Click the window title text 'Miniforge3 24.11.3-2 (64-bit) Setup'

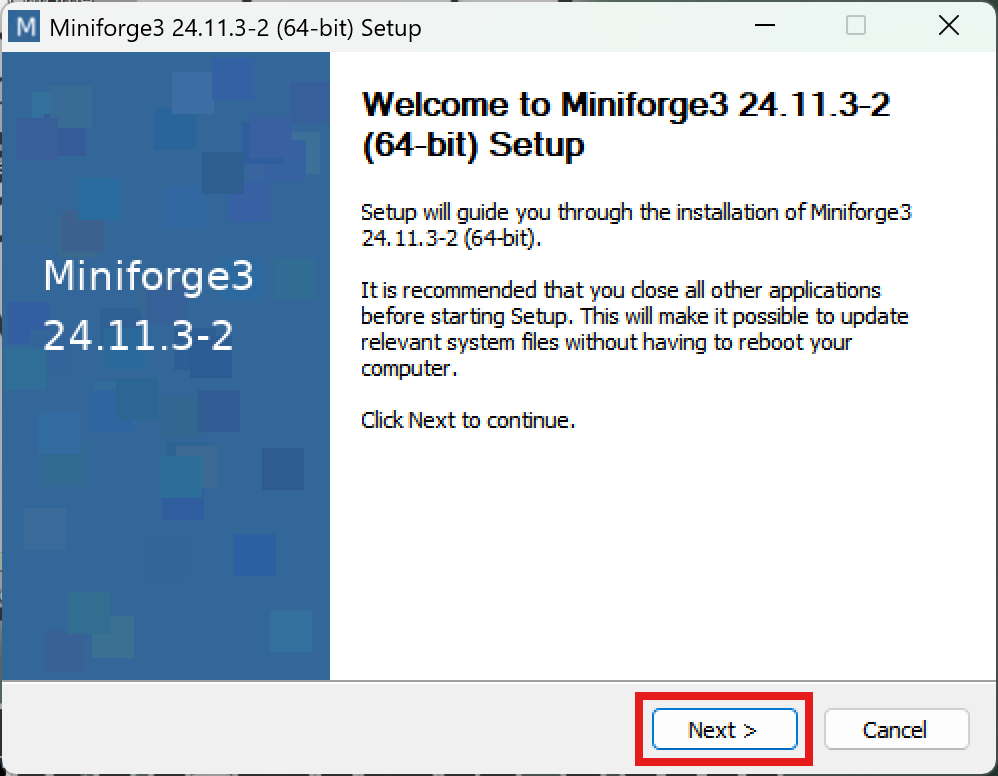coord(234,28)
